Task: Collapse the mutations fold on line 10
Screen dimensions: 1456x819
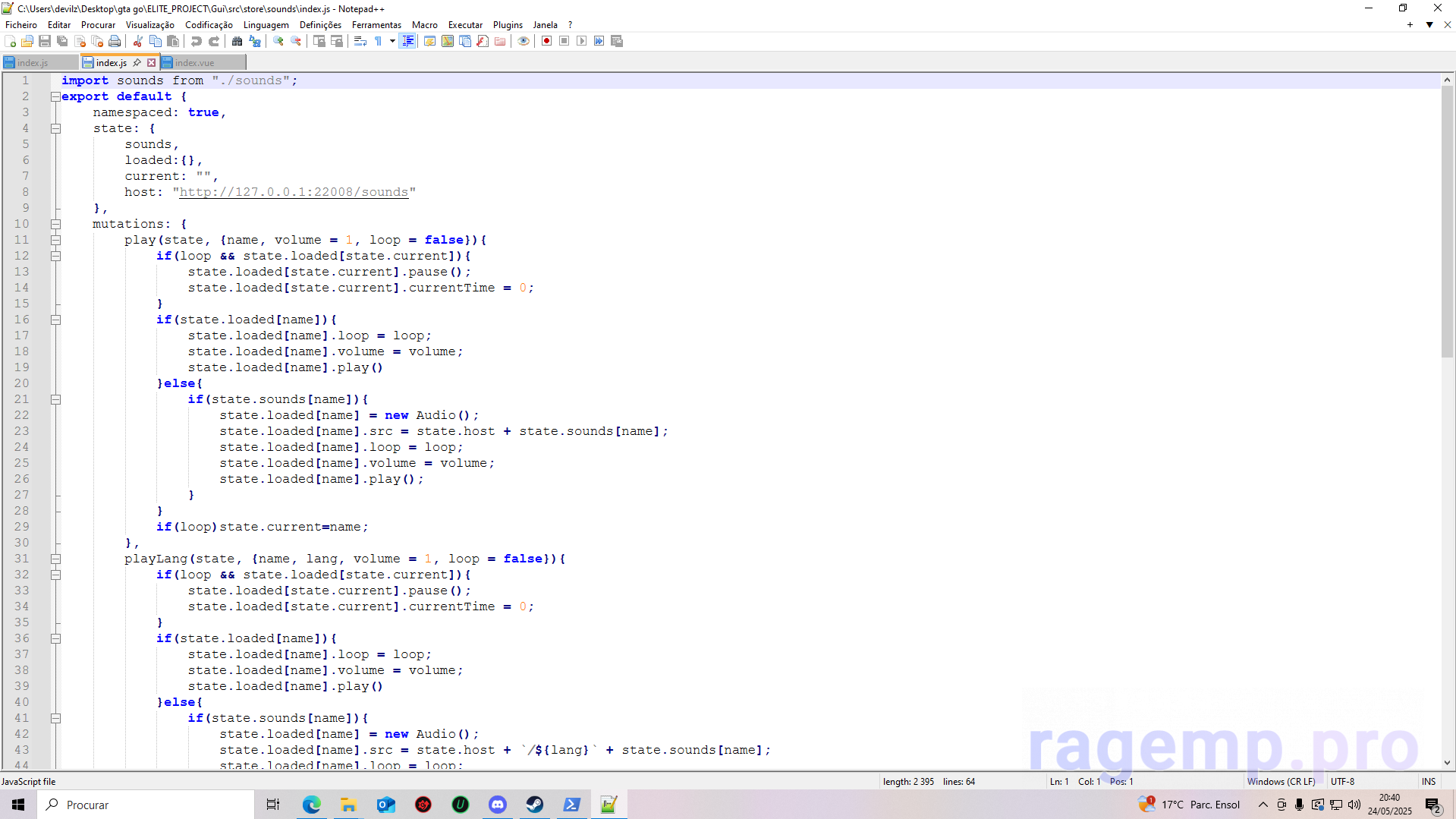Action: [55, 224]
